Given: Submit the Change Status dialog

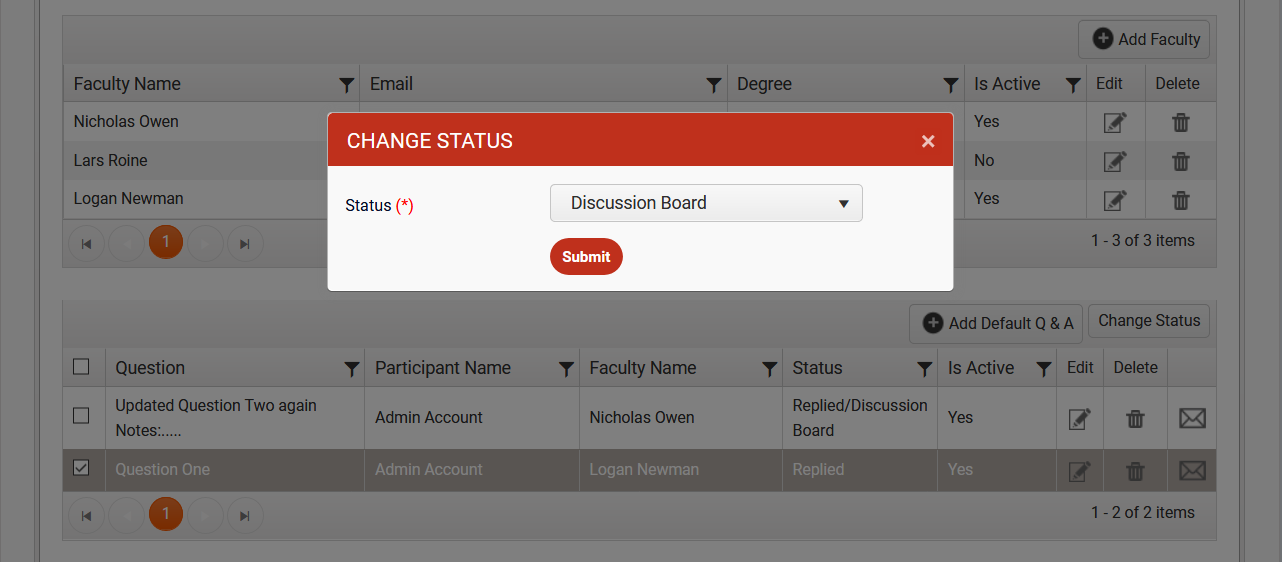Looking at the screenshot, I should [x=586, y=257].
